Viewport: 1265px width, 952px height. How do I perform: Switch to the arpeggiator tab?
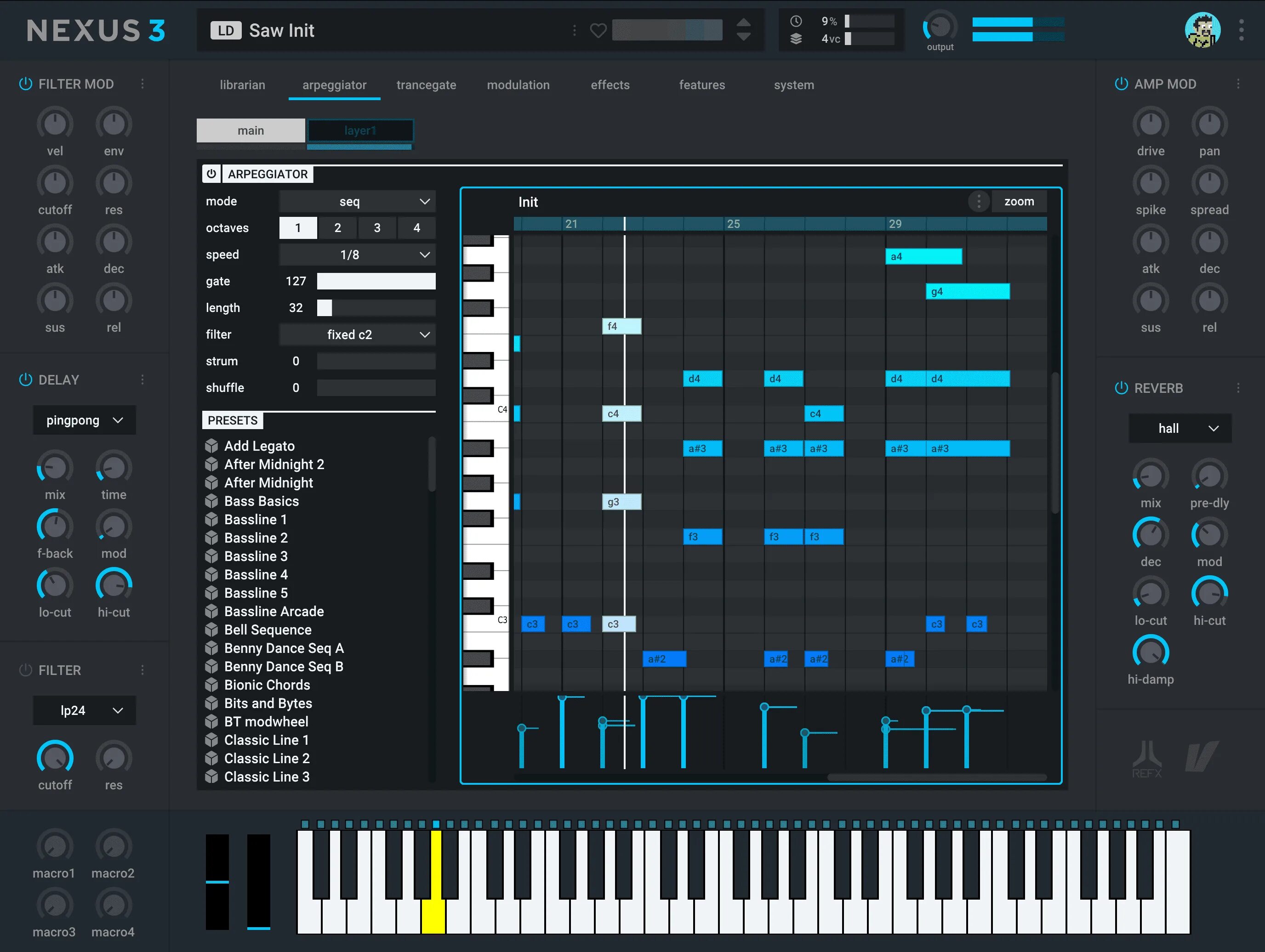pos(335,85)
